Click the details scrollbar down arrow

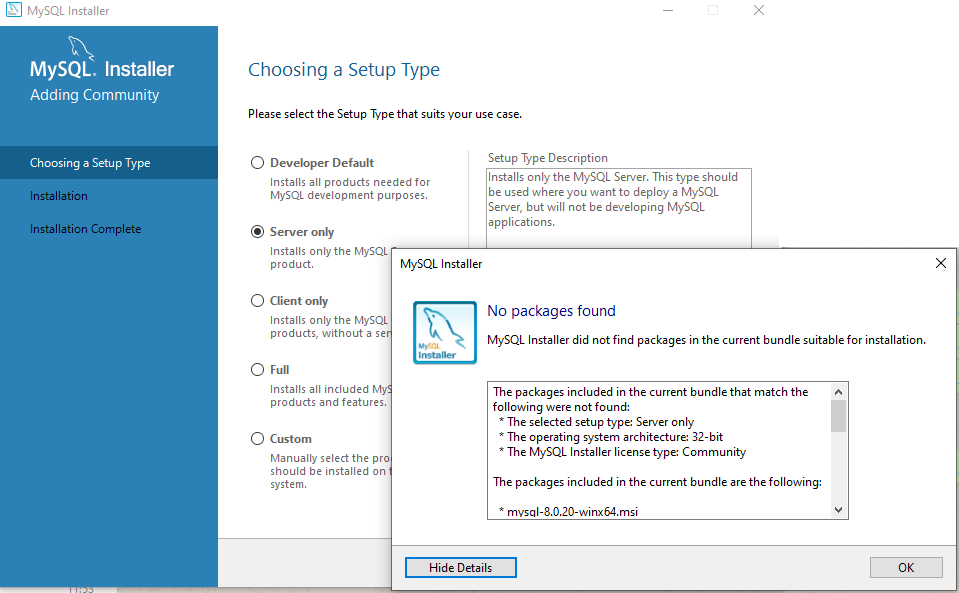click(839, 510)
